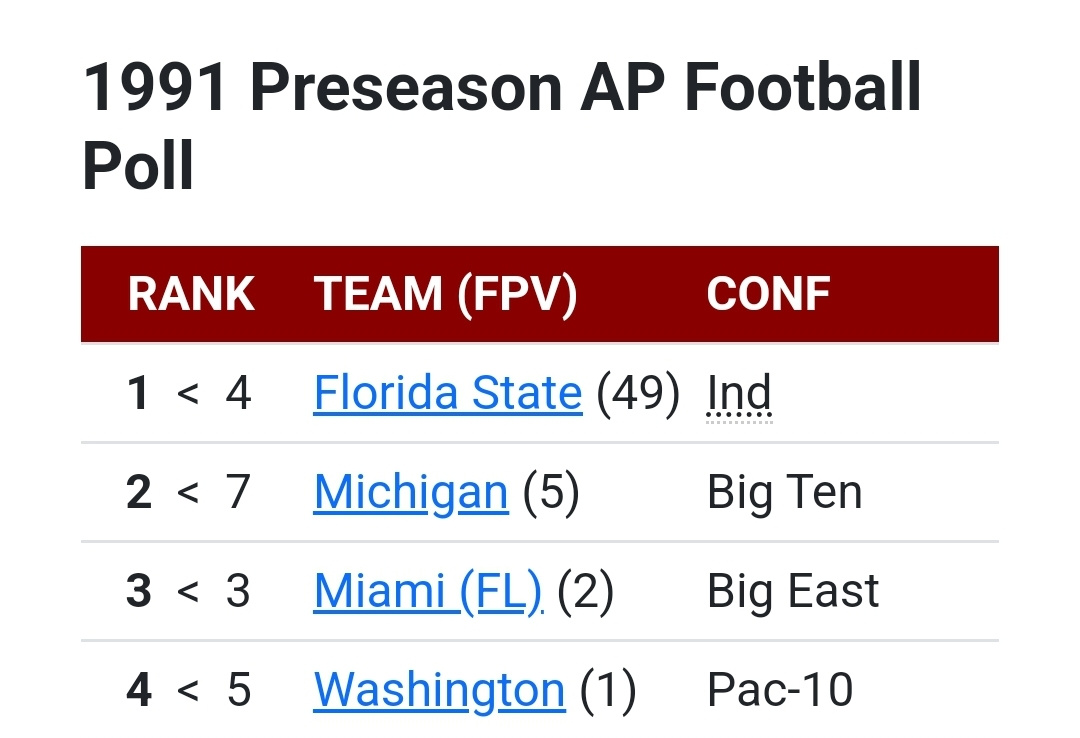Click Miami's (2) first-place votes
The width and height of the screenshot is (1080, 738).
pyautogui.click(x=585, y=591)
